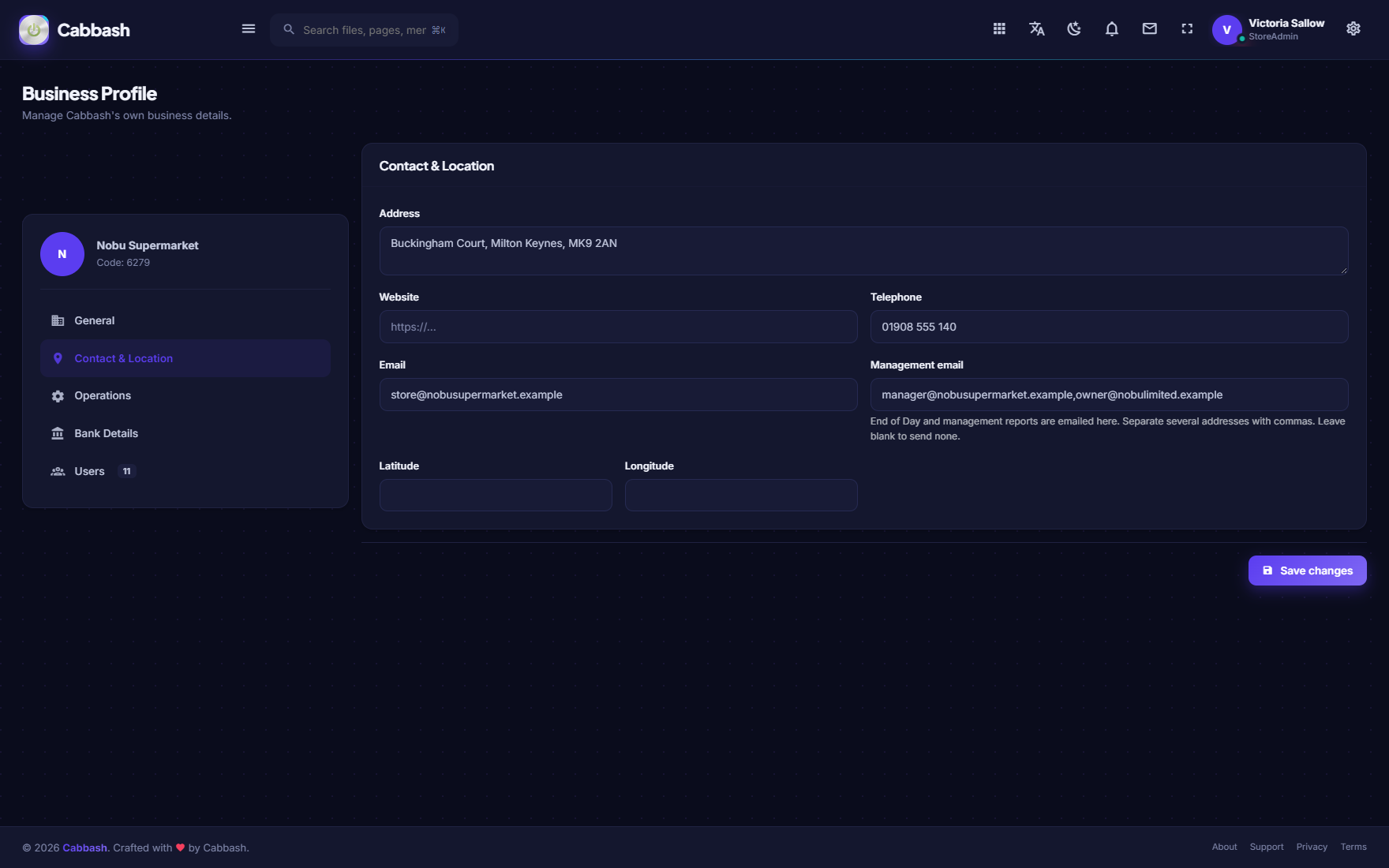
Task: Click the Address text area
Action: (863, 251)
